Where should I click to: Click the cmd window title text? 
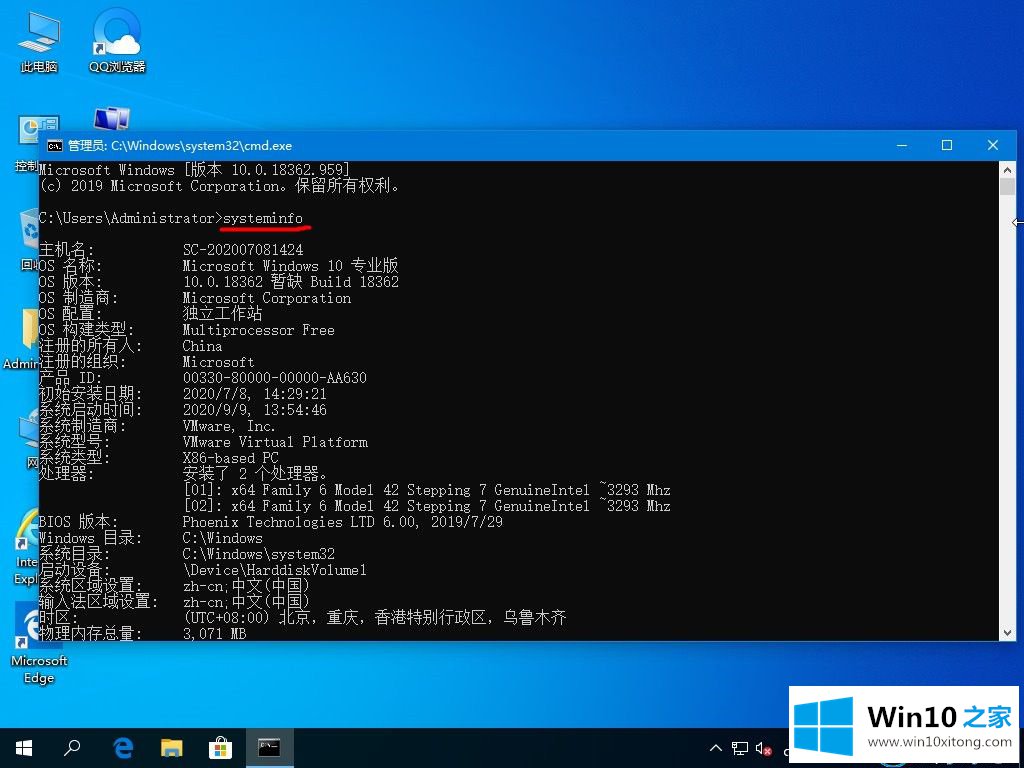[180, 146]
